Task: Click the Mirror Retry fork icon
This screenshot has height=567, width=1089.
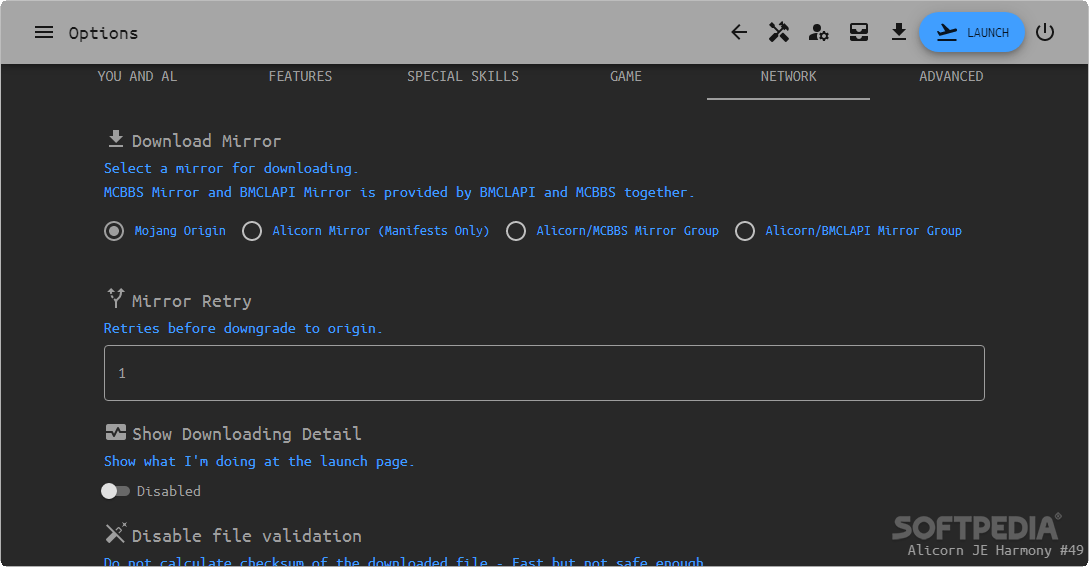Action: (116, 298)
